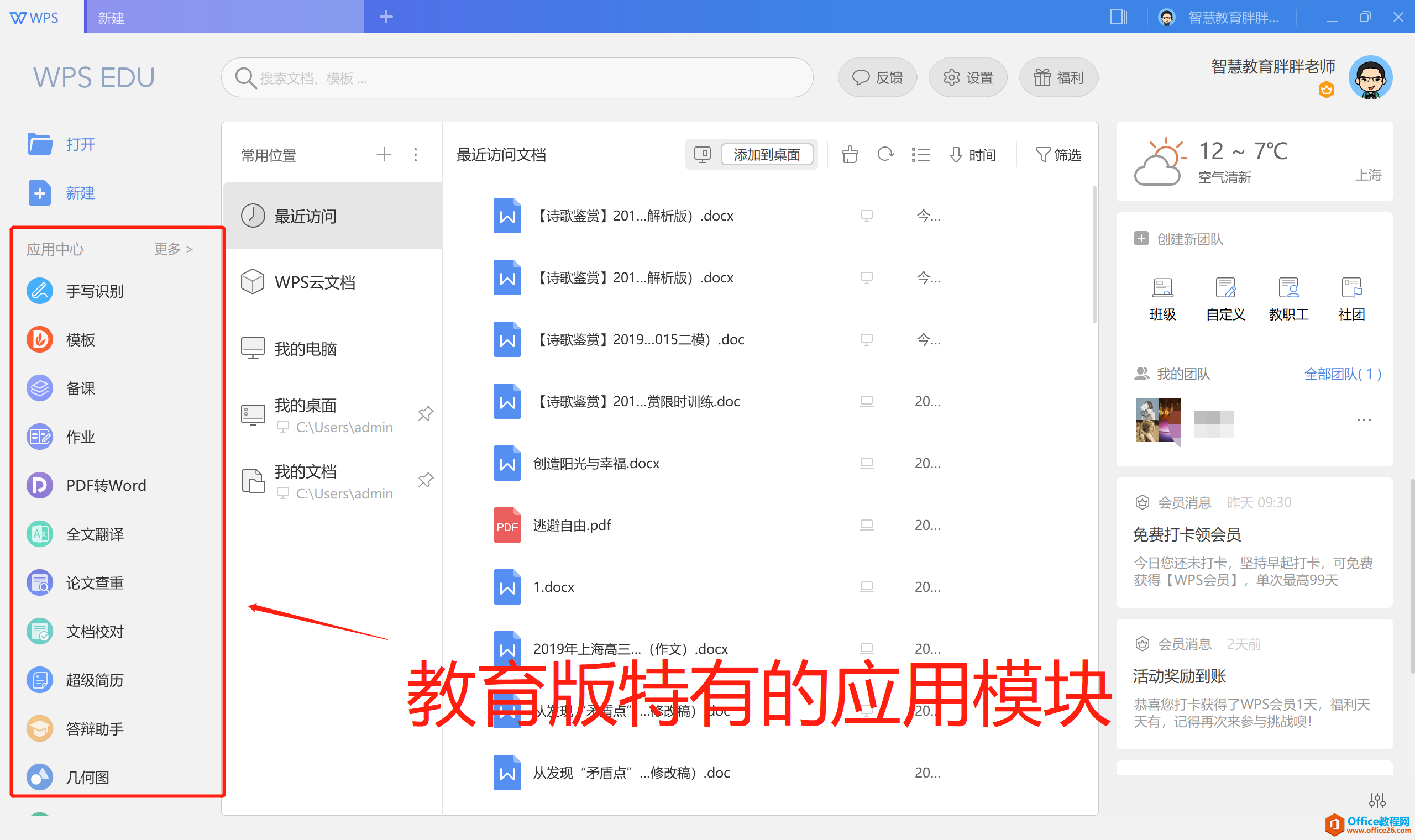Viewport: 1415px width, 840px height.
Task: Click the 反馈 feedback button
Action: [x=877, y=77]
